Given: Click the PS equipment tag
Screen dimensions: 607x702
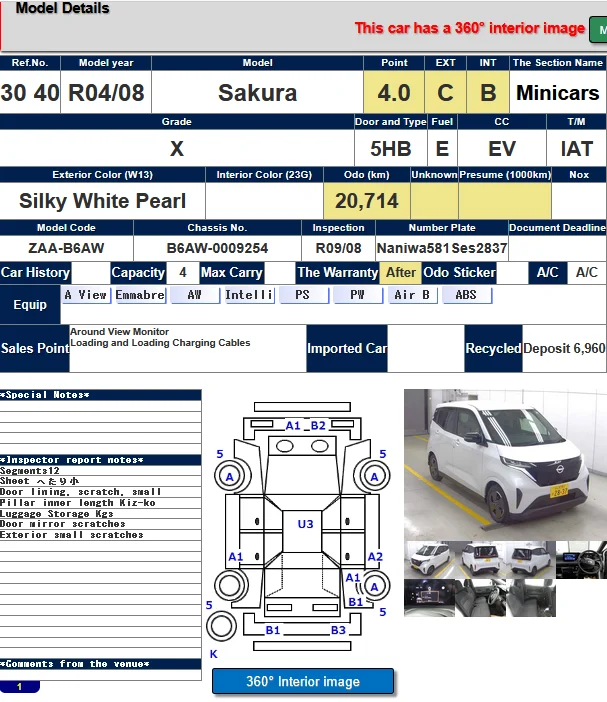Looking at the screenshot, I should [x=303, y=296].
